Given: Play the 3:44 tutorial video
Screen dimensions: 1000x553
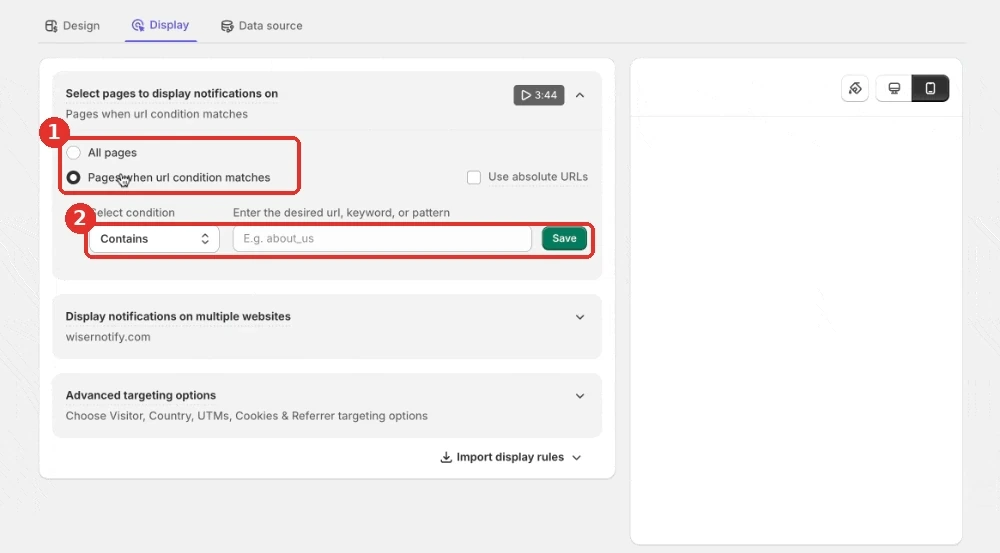Looking at the screenshot, I should (539, 95).
